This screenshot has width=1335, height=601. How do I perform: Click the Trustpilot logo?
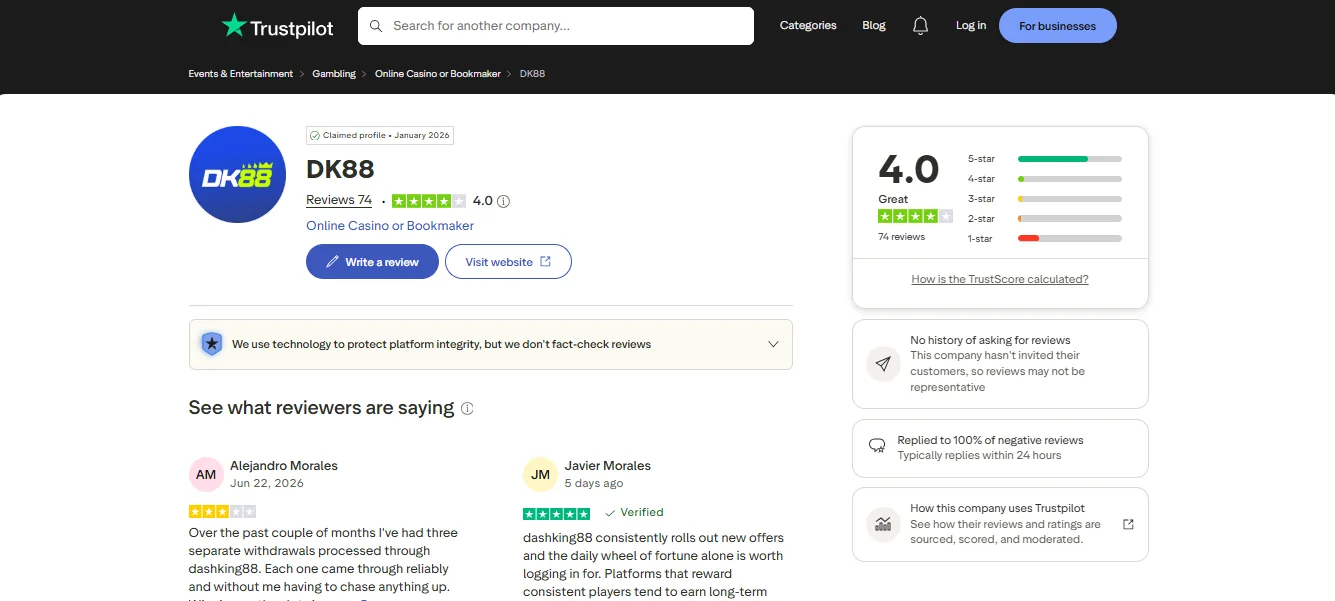coord(277,26)
